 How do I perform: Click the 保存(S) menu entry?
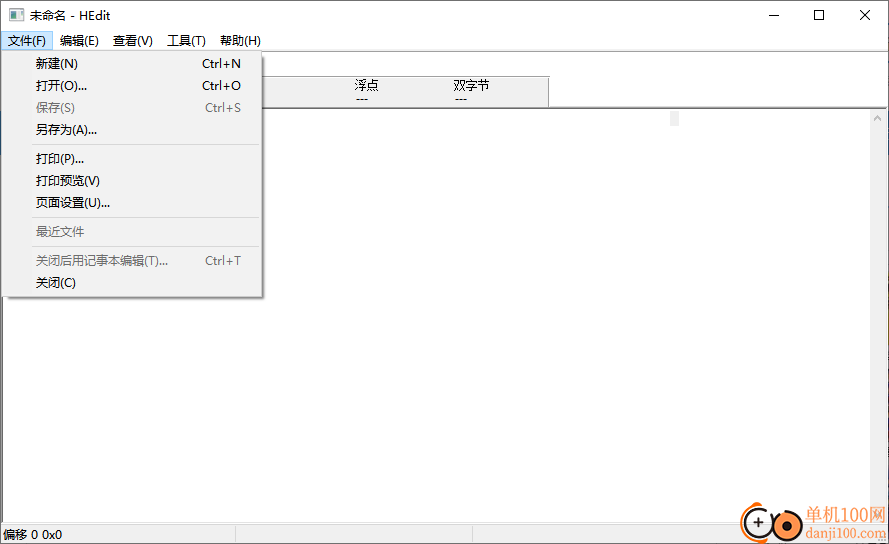(x=132, y=108)
